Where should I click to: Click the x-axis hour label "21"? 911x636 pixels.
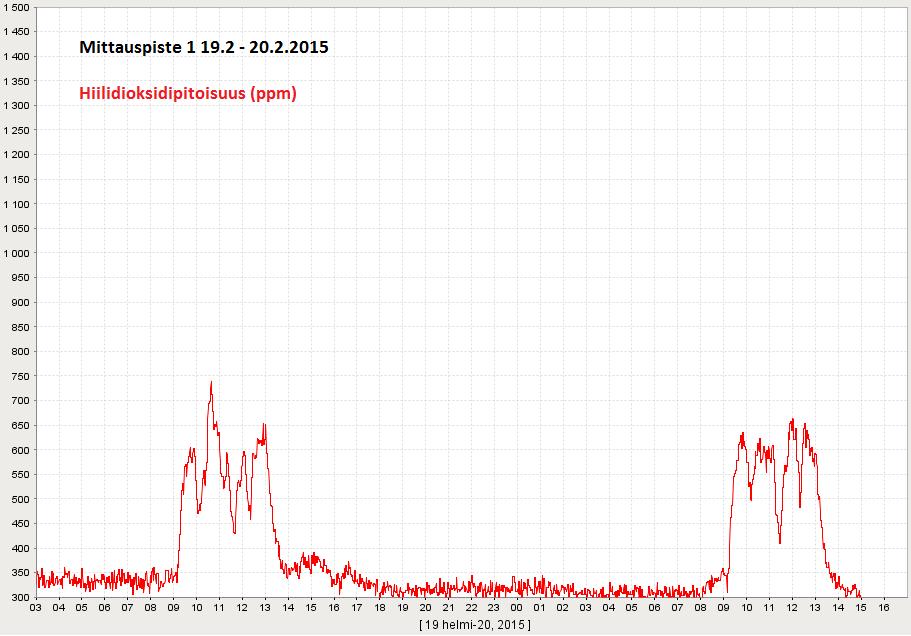click(449, 608)
